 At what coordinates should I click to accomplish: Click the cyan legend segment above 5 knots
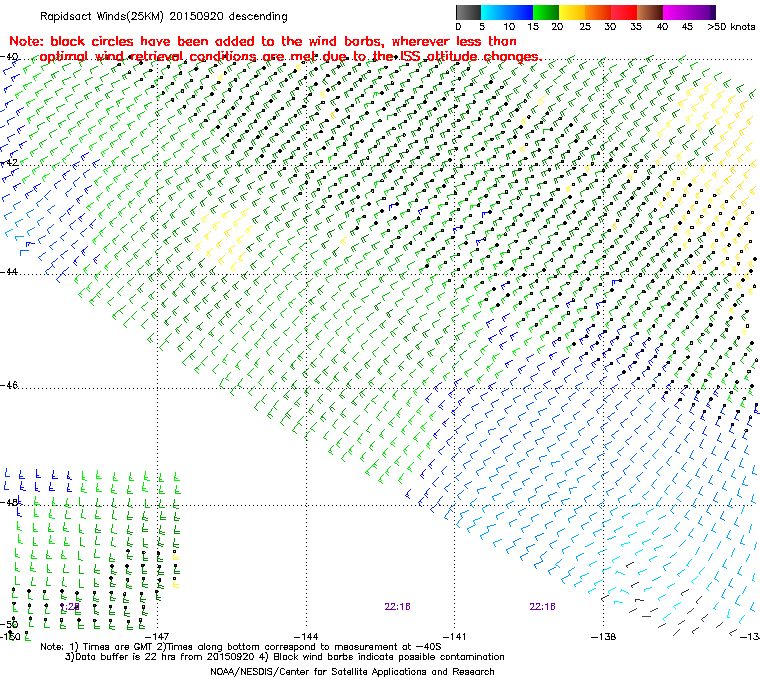point(494,12)
